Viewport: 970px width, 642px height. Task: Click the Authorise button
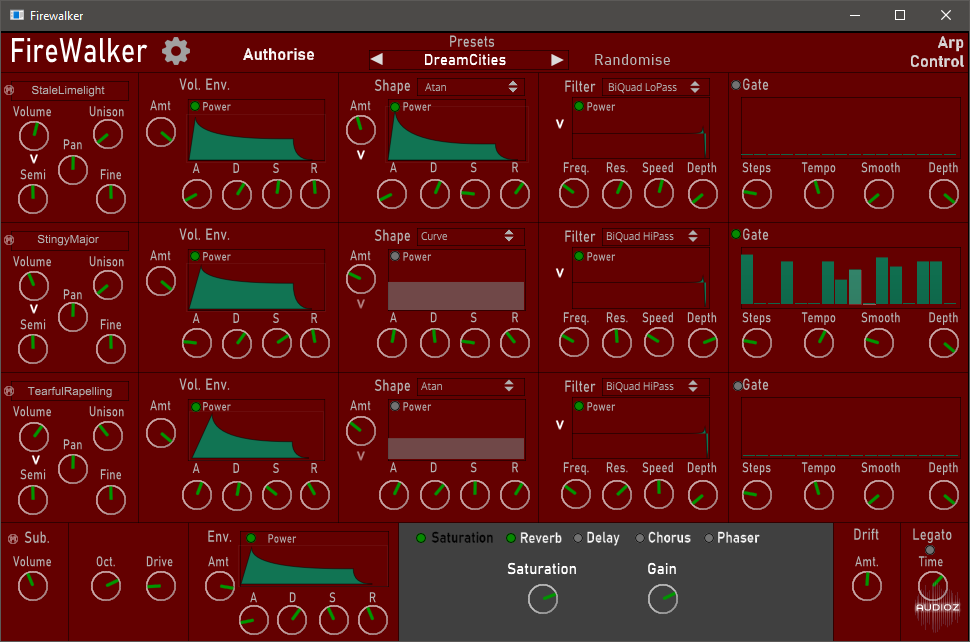click(x=278, y=55)
